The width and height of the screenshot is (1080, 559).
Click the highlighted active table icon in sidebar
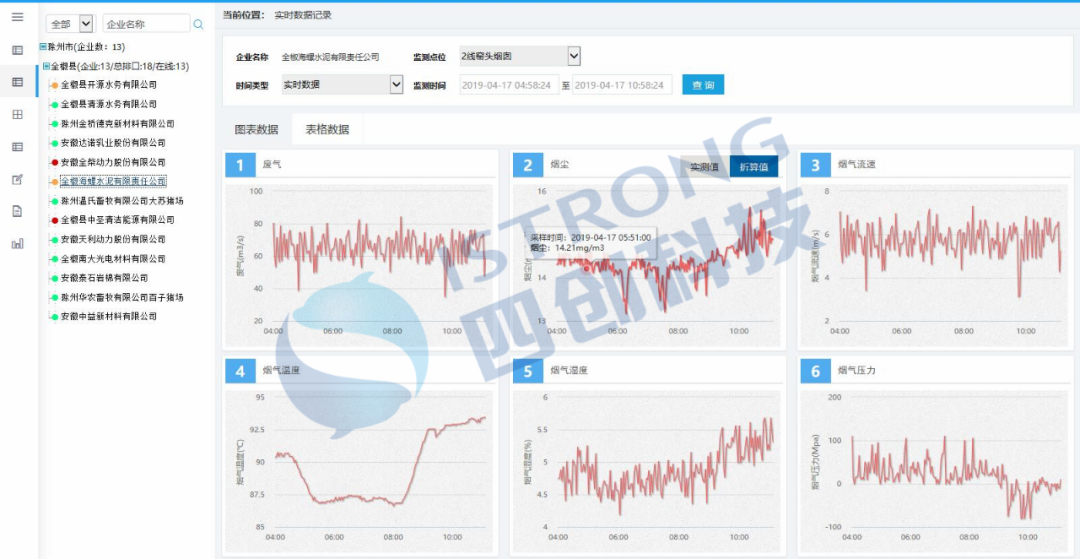point(18,82)
